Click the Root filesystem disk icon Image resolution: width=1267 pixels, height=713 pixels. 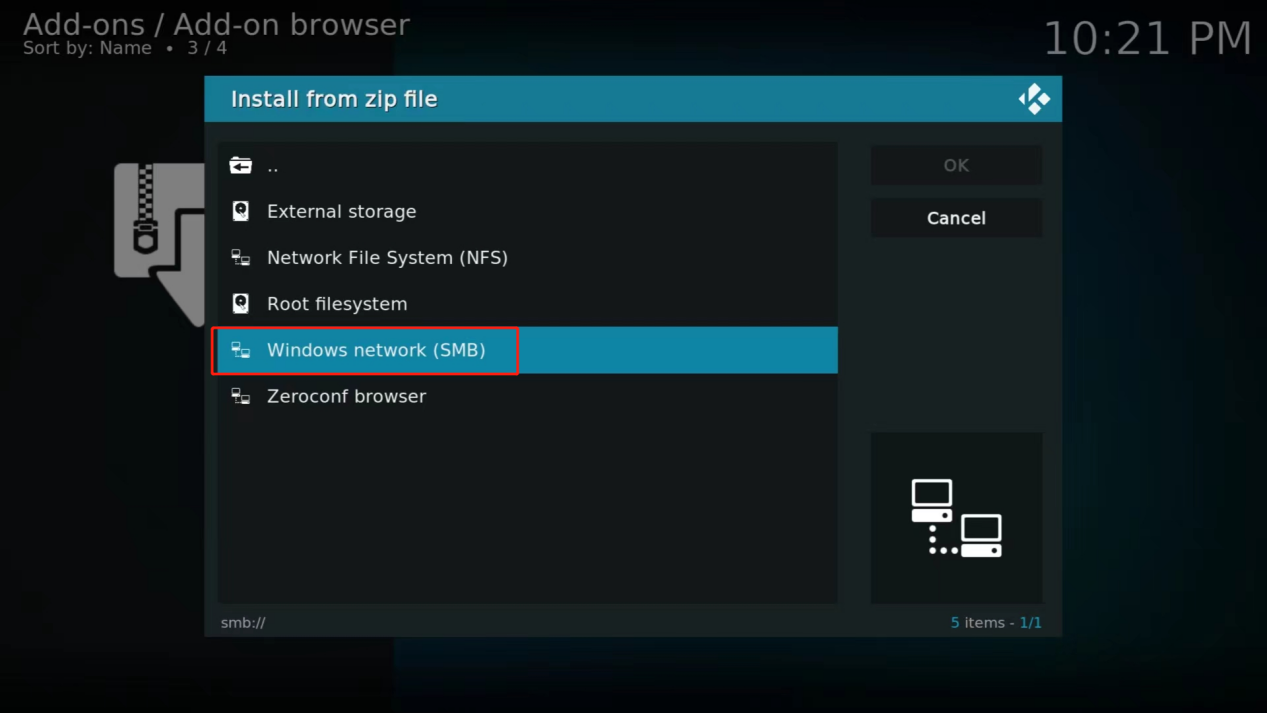click(241, 304)
